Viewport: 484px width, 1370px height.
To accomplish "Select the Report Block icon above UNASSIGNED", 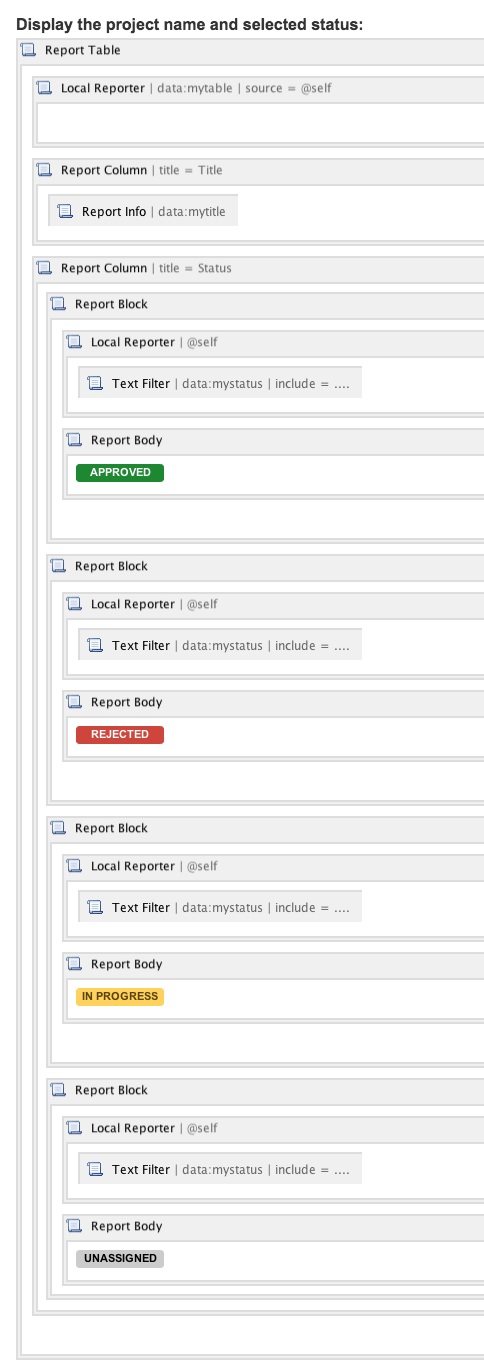I will pos(59,1090).
